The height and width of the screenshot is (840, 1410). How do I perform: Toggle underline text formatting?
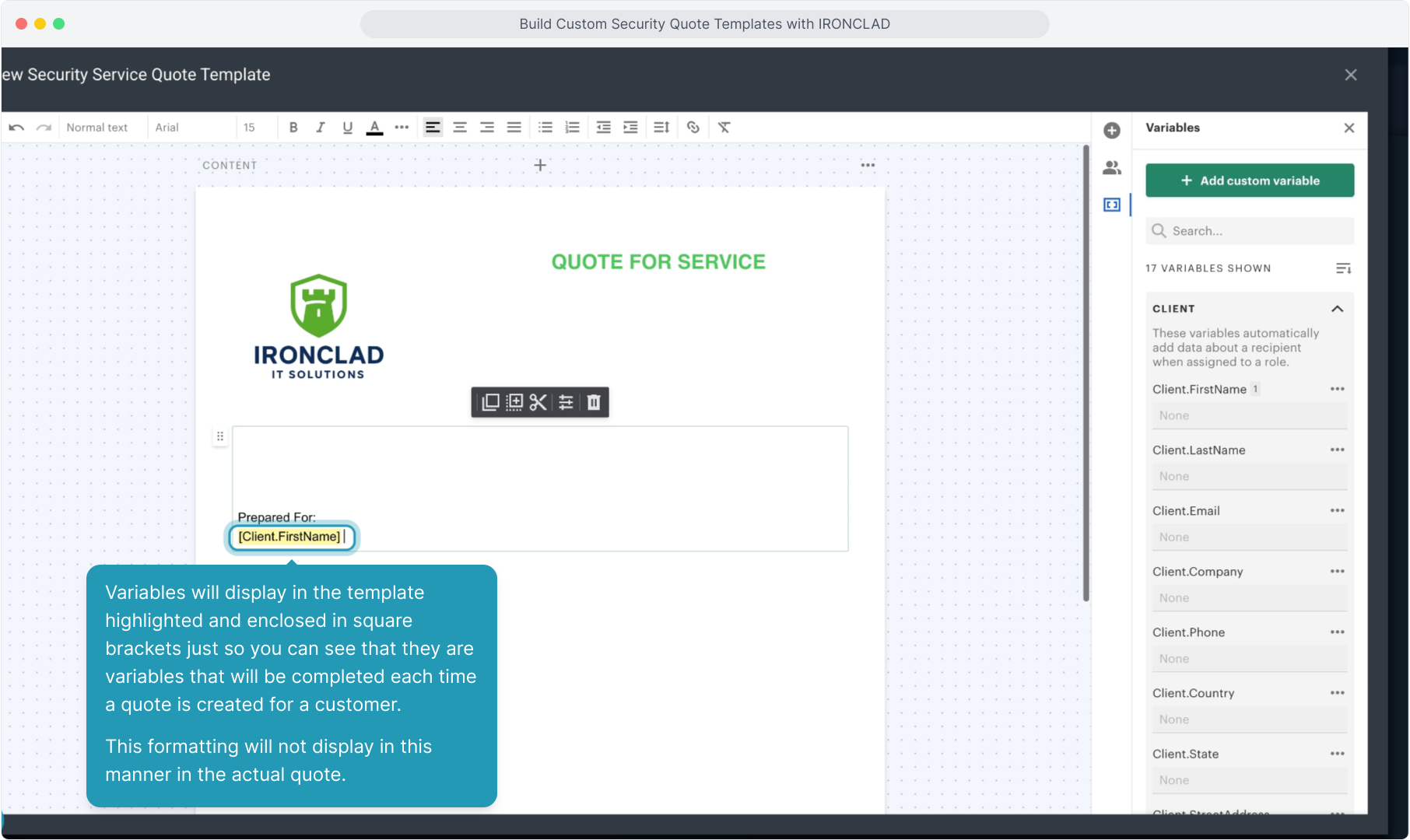tap(347, 128)
